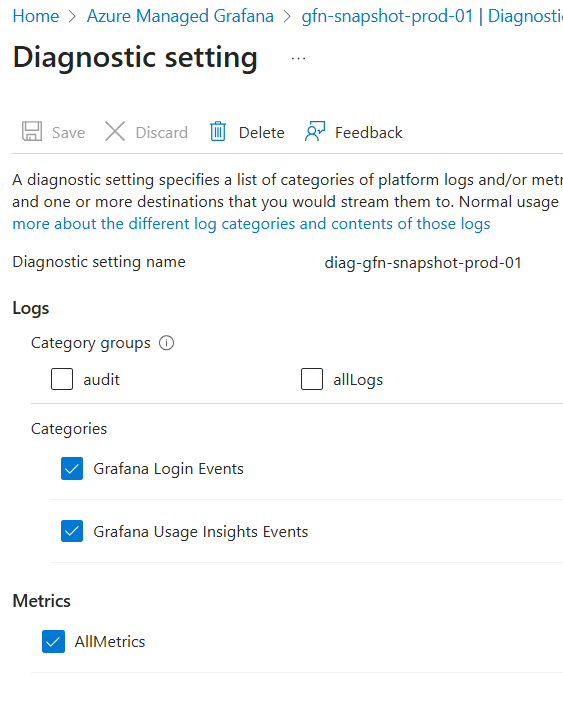Go to Home breadcrumb
The height and width of the screenshot is (706, 563).
coord(36,16)
